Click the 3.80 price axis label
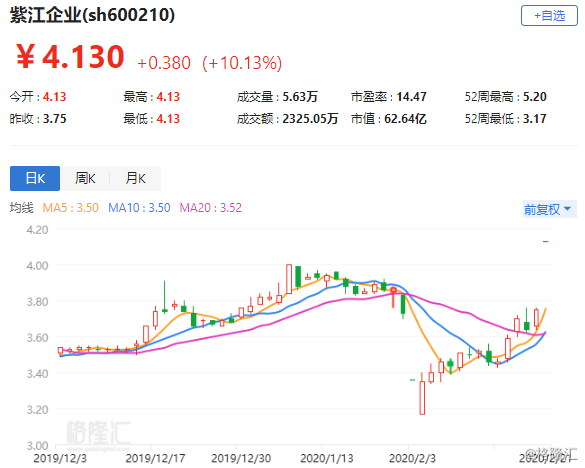 pyautogui.click(x=37, y=302)
